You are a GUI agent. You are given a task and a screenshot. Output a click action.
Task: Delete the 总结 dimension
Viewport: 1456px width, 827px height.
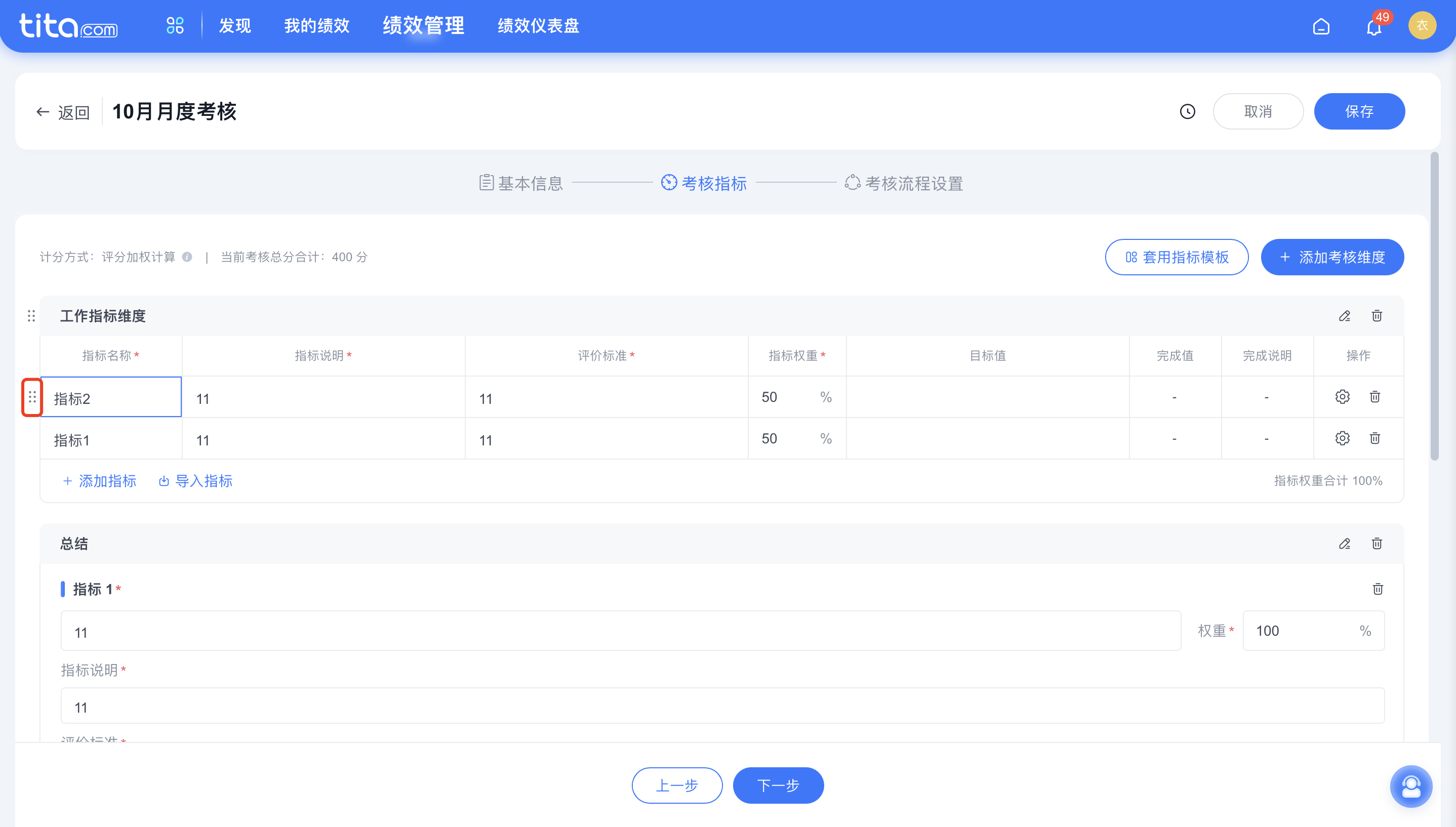pyautogui.click(x=1377, y=544)
